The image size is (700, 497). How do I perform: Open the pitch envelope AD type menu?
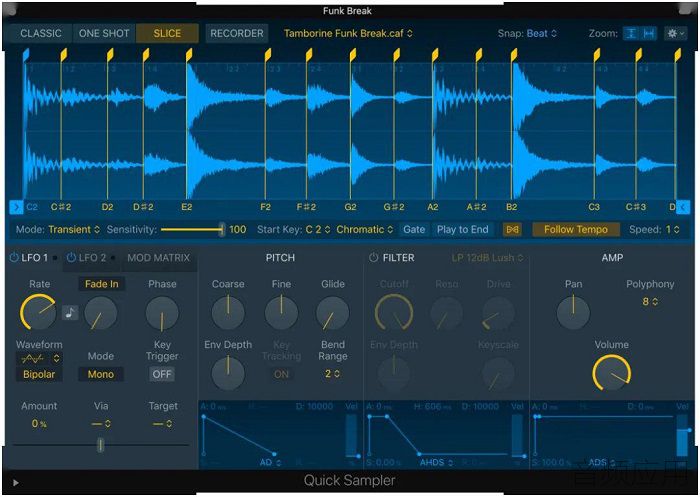(x=271, y=462)
